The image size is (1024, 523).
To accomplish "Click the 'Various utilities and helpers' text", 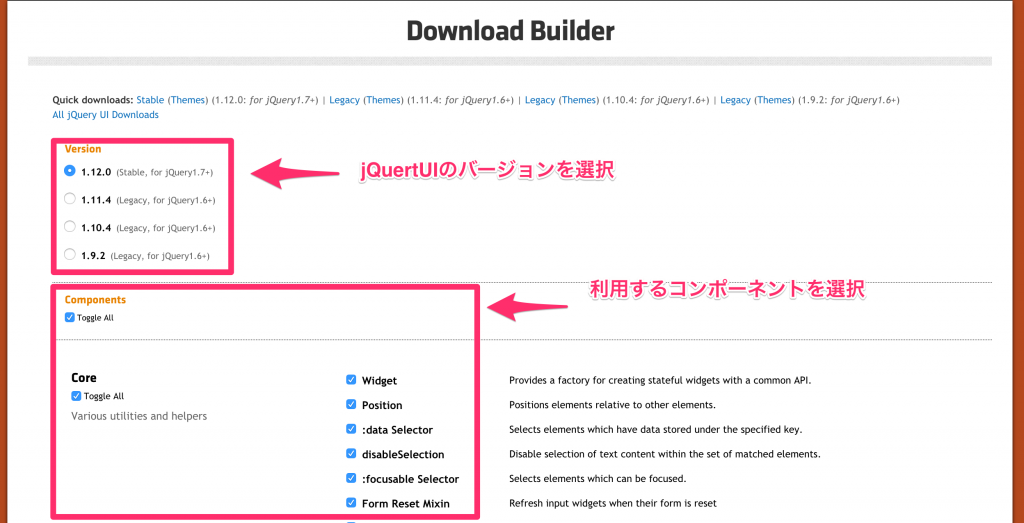I will point(139,415).
